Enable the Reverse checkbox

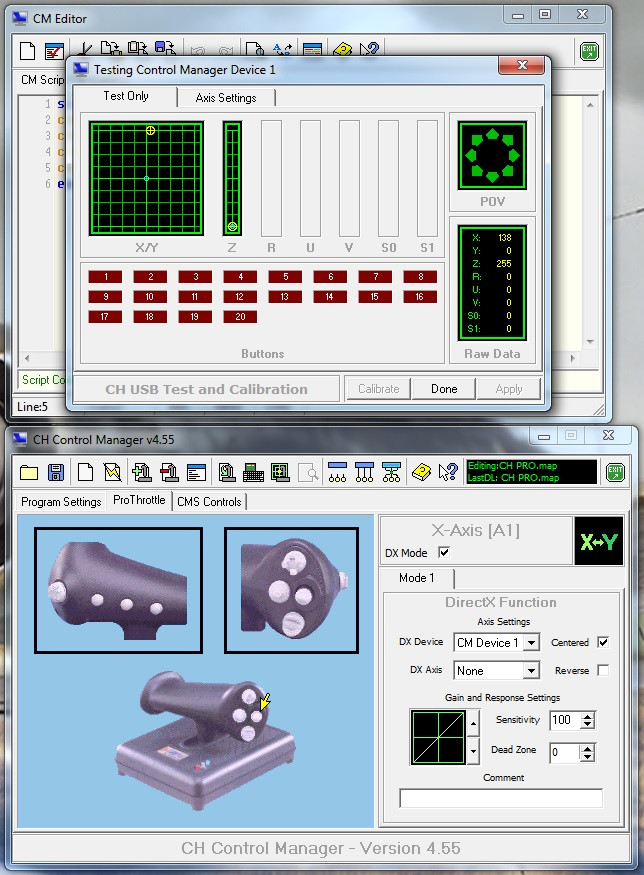[603, 670]
